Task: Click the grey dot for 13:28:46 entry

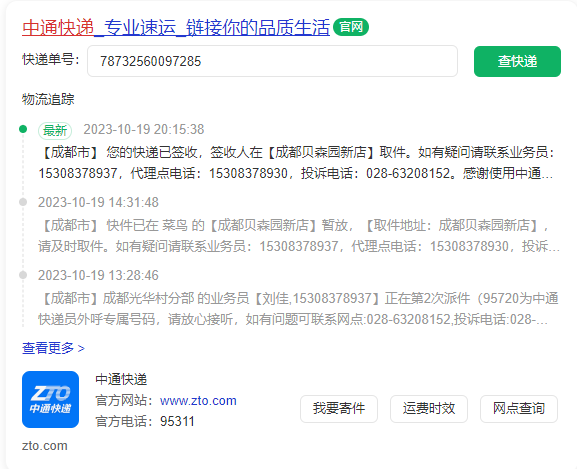Action: pos(23,275)
